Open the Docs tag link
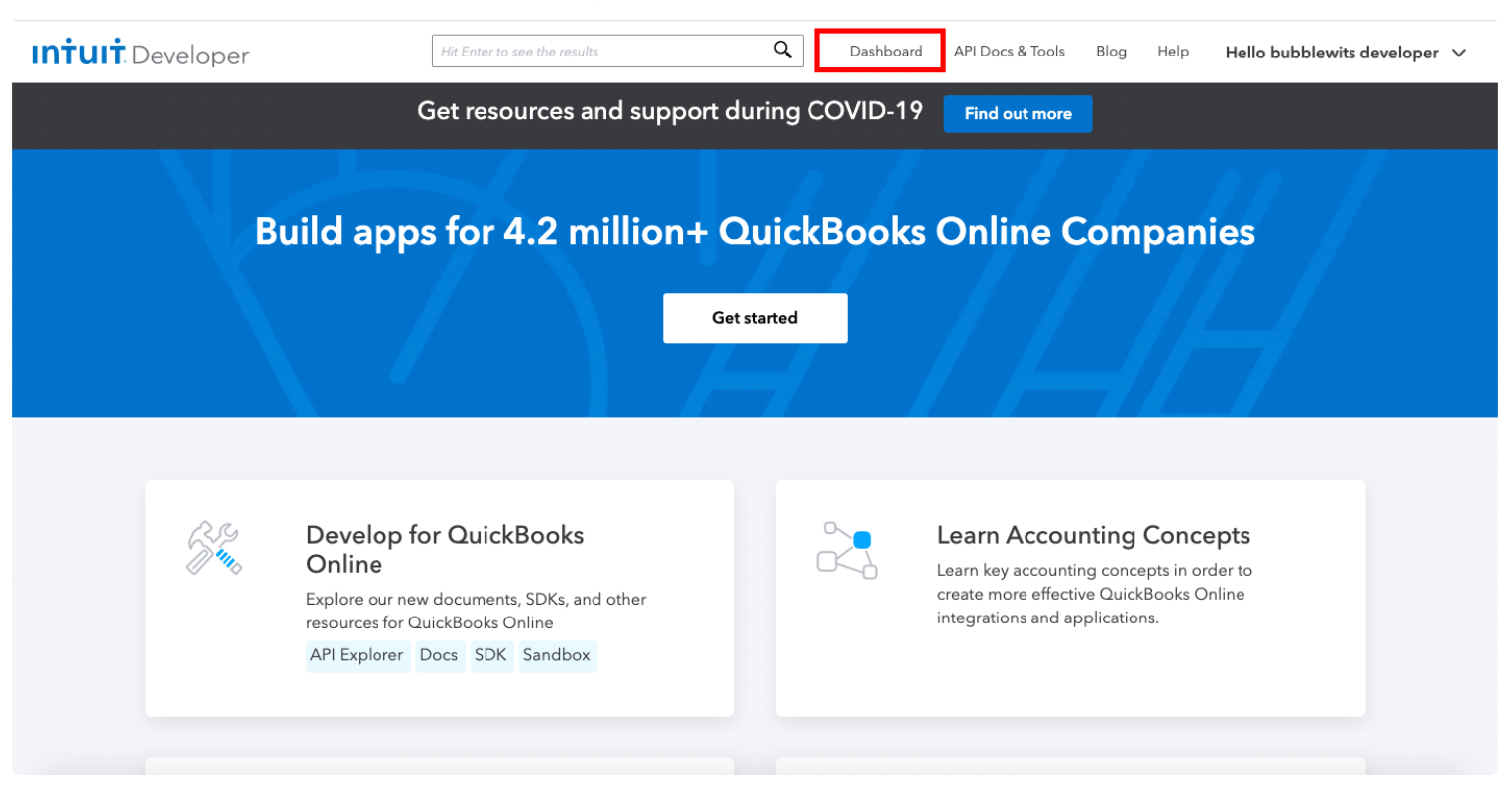1512x787 pixels. 439,655
